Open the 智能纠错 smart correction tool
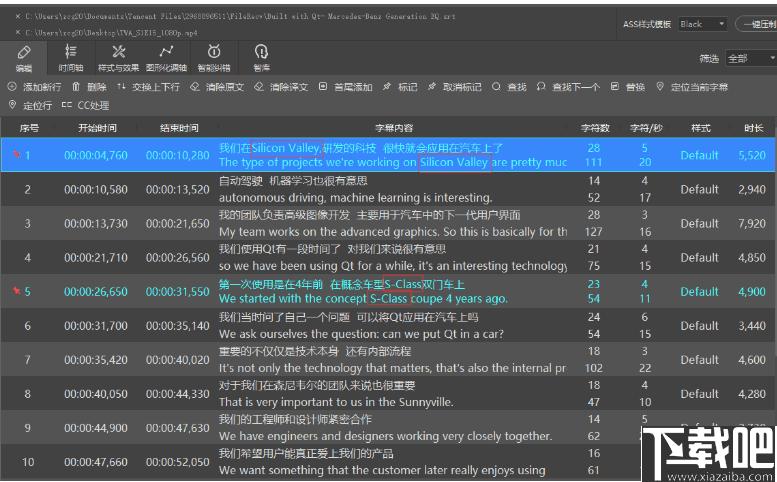The height and width of the screenshot is (482, 777). tap(214, 58)
